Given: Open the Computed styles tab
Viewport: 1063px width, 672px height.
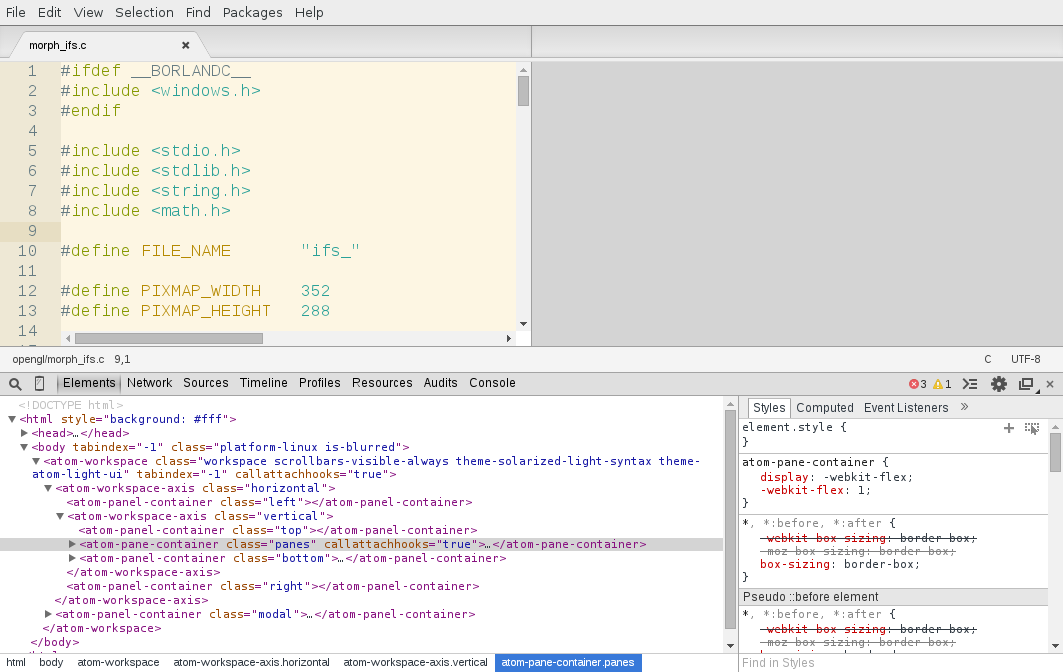Looking at the screenshot, I should pyautogui.click(x=825, y=408).
